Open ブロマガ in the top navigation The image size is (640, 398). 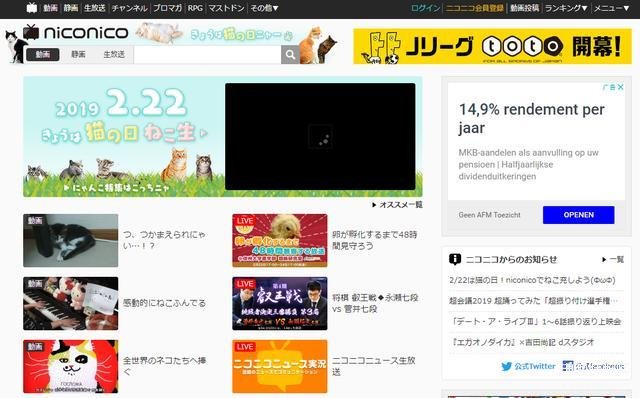(167, 8)
